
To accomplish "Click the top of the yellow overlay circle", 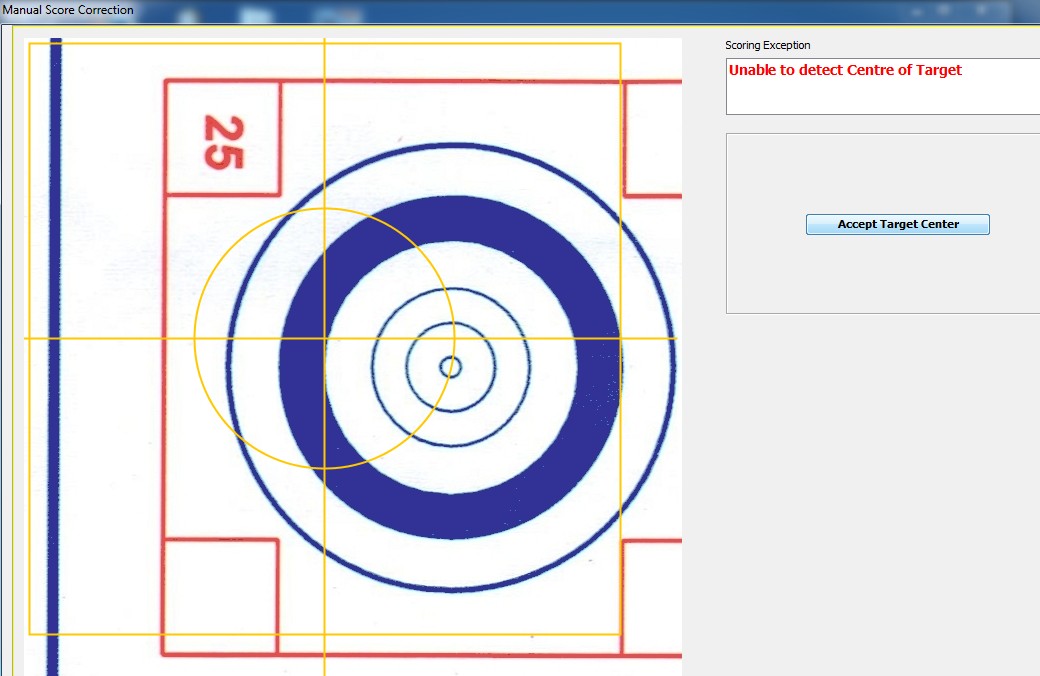I will 324,208.
